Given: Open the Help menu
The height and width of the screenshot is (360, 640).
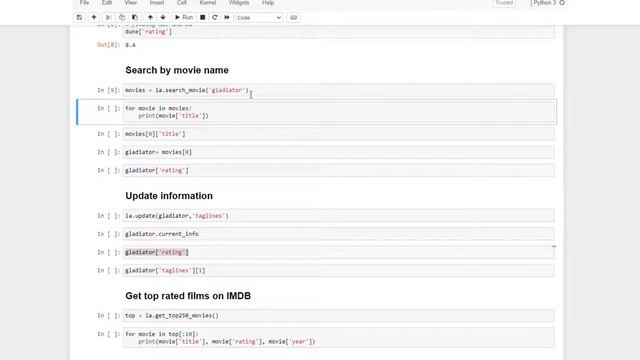Looking at the screenshot, I should coord(268,3).
